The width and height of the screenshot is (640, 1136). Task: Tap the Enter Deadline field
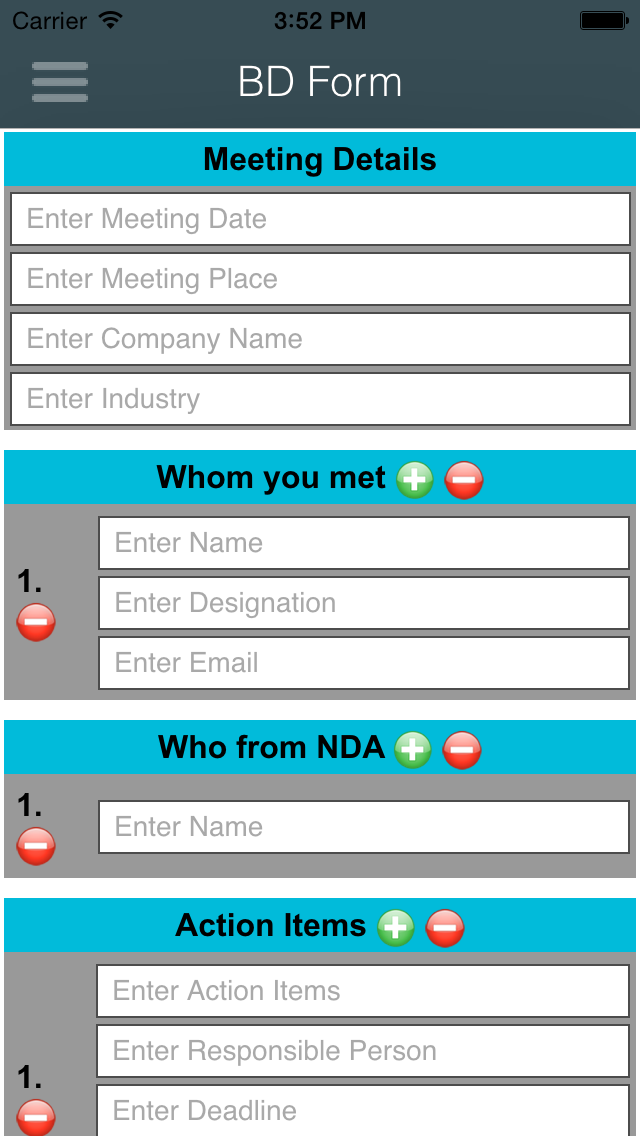click(362, 1110)
